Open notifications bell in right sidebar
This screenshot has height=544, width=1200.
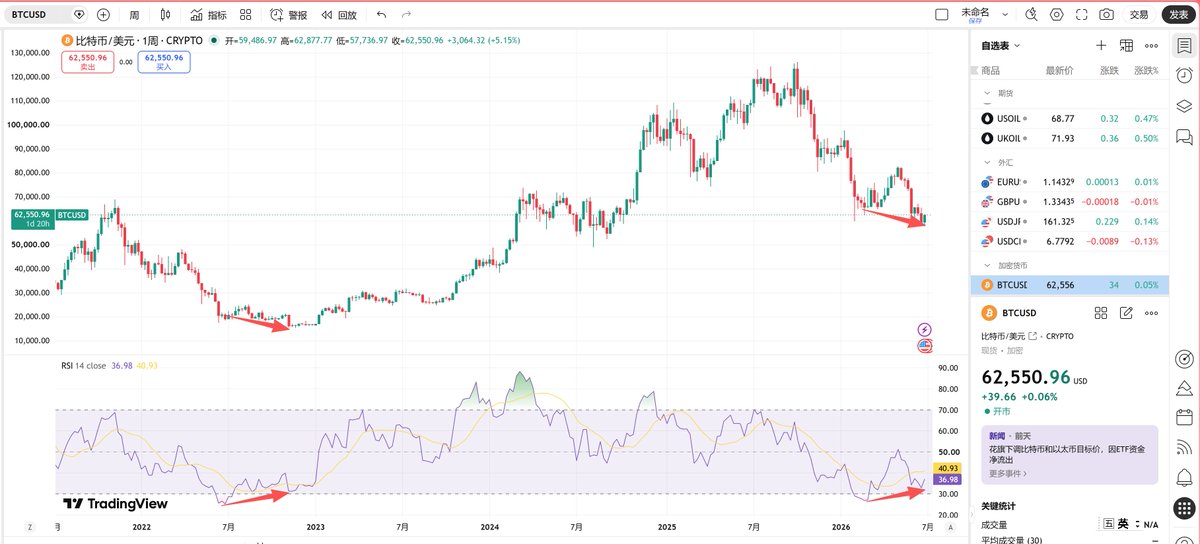(x=1184, y=477)
